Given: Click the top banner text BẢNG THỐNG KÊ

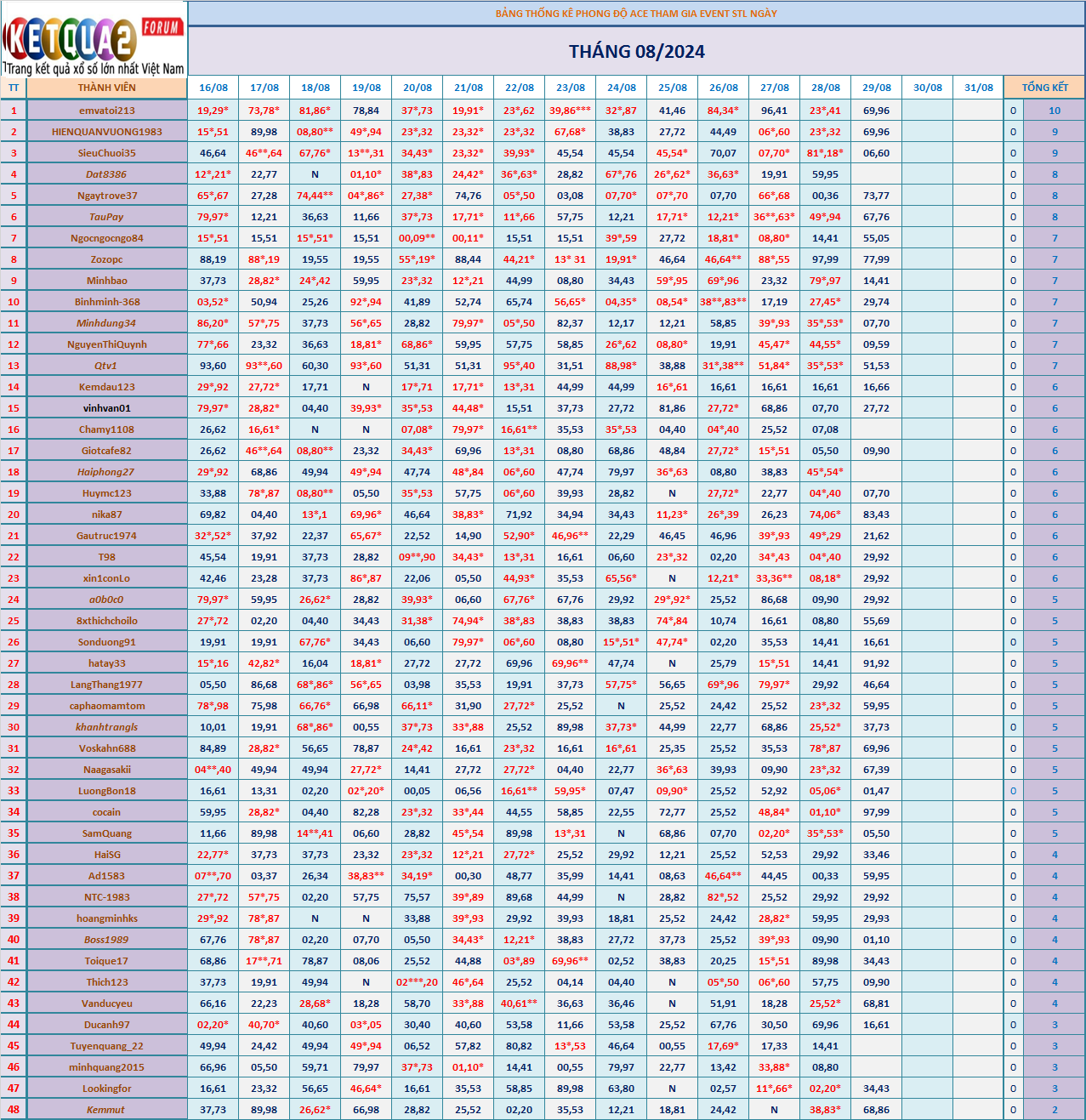Looking at the screenshot, I should 636,14.
